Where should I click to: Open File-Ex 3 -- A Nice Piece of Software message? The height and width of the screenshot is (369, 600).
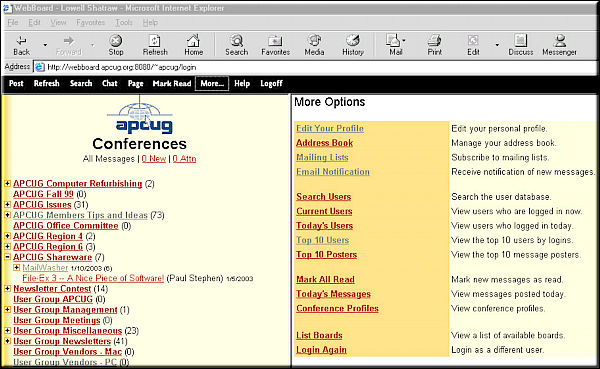[x=93, y=278]
